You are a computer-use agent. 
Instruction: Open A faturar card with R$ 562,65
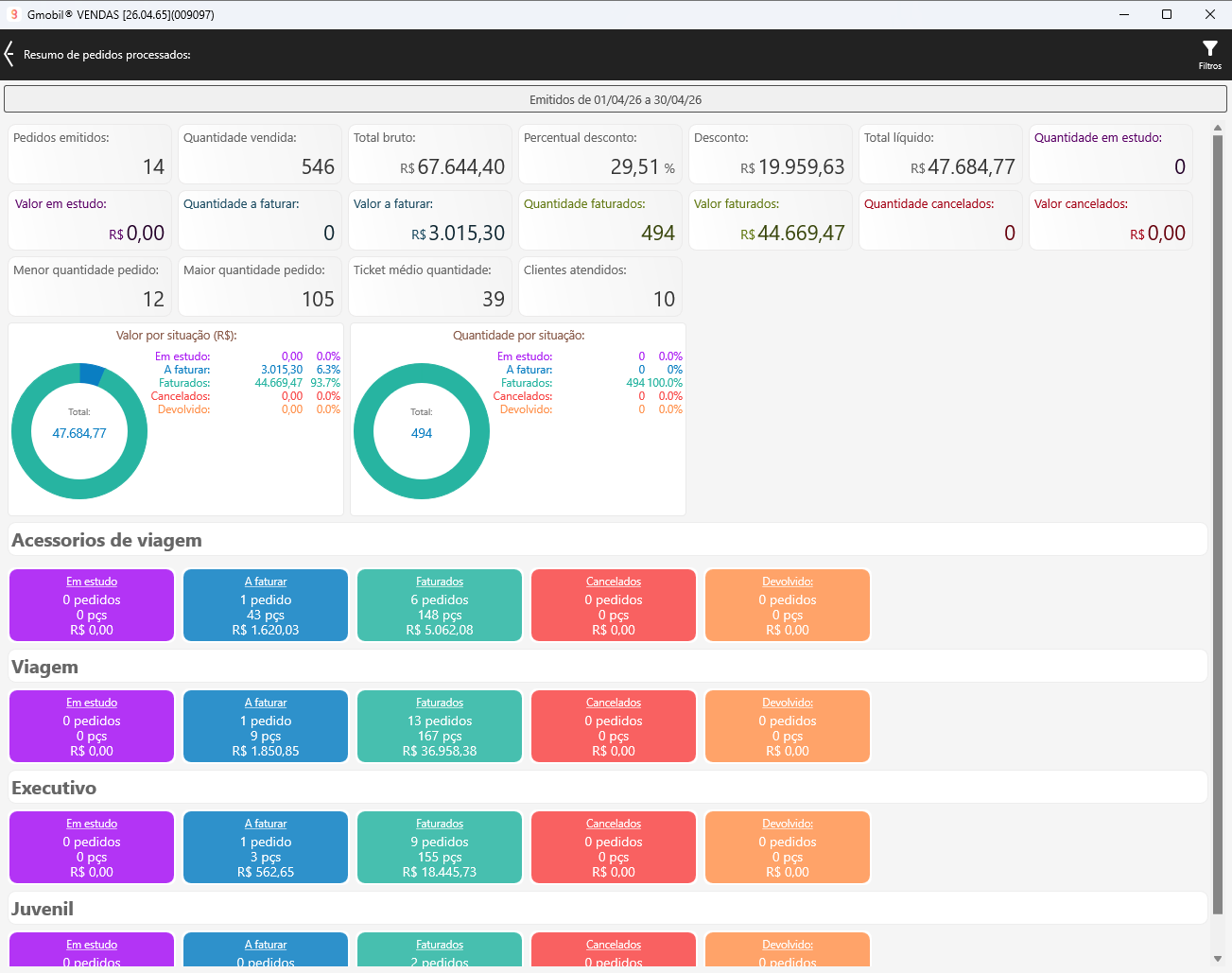[266, 847]
